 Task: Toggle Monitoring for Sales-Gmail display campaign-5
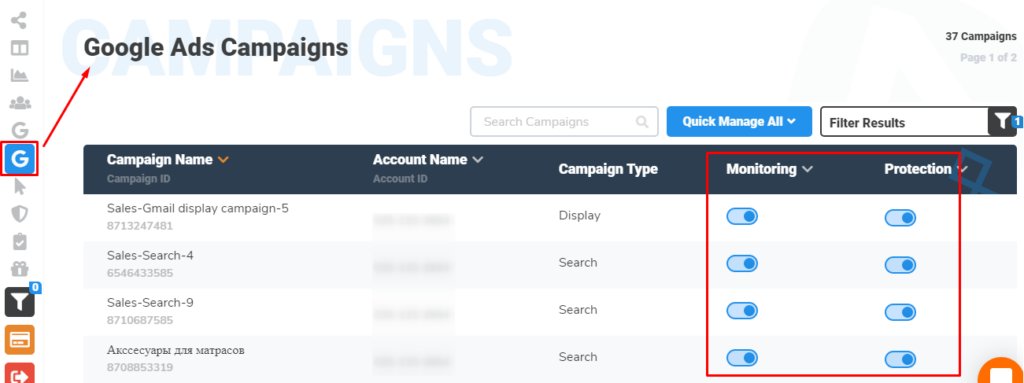click(742, 216)
